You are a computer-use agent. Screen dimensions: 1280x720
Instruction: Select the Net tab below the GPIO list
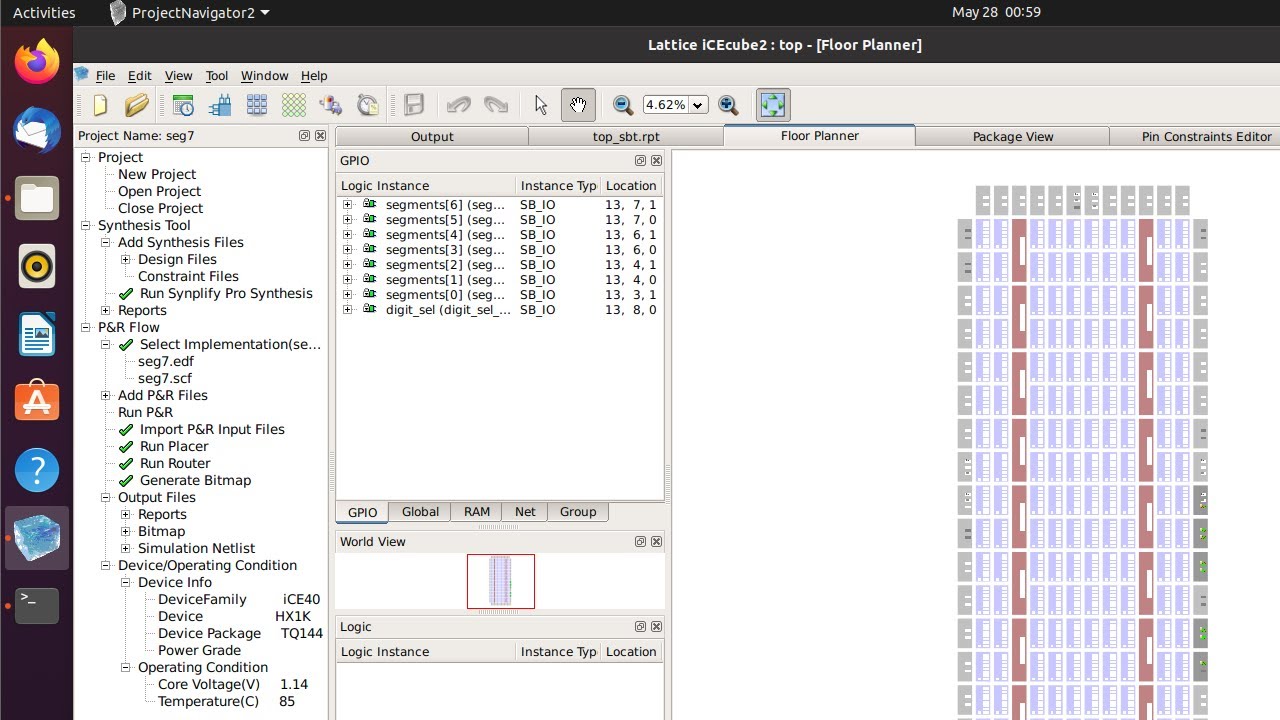pyautogui.click(x=525, y=511)
